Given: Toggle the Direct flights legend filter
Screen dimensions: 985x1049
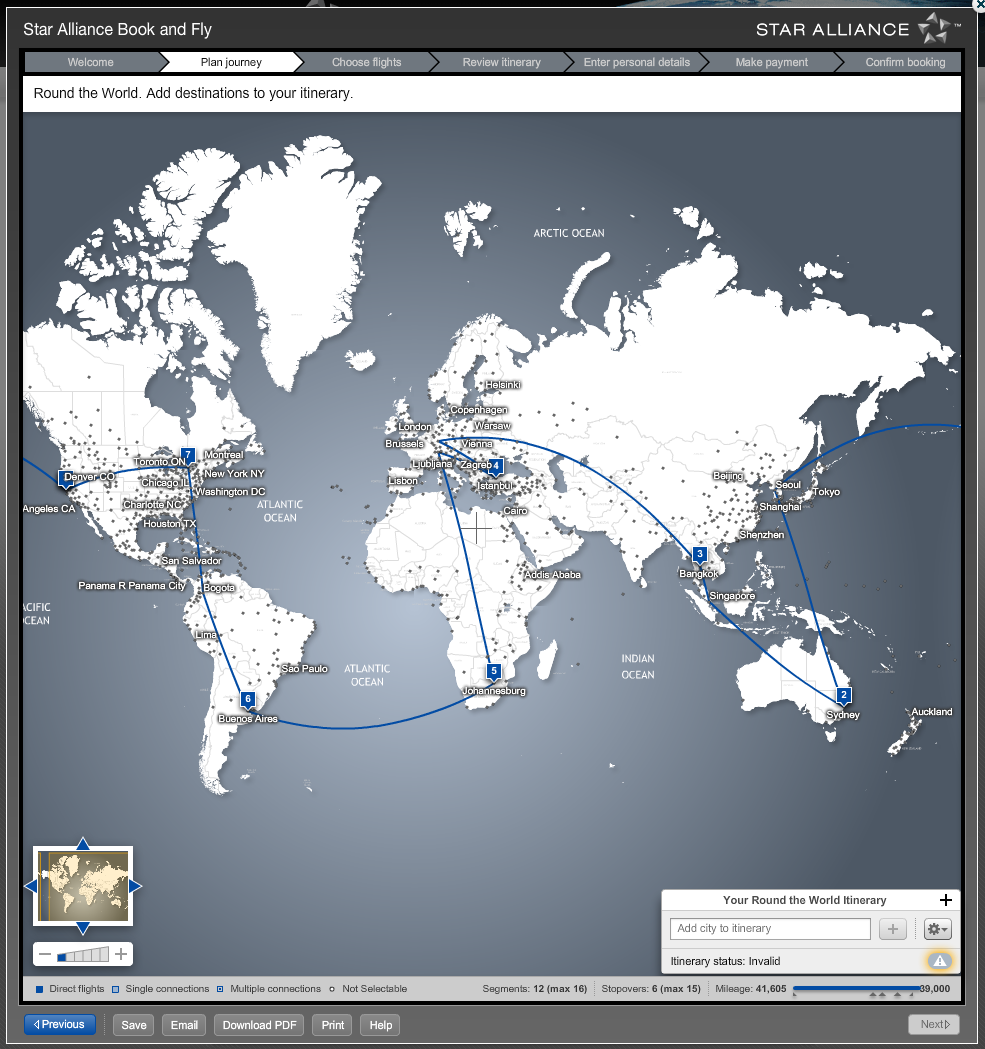Looking at the screenshot, I should pyautogui.click(x=40, y=987).
